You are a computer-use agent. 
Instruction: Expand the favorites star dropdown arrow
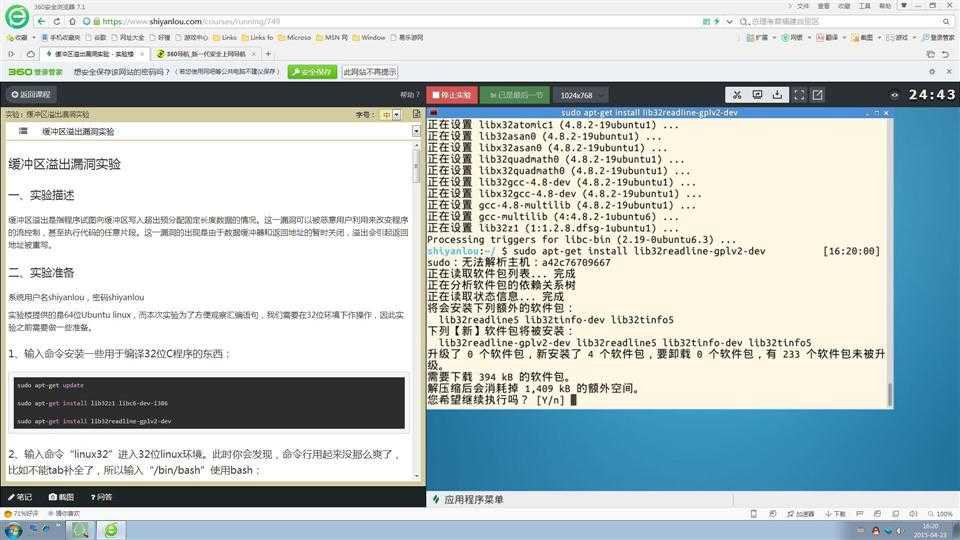(x=34, y=37)
